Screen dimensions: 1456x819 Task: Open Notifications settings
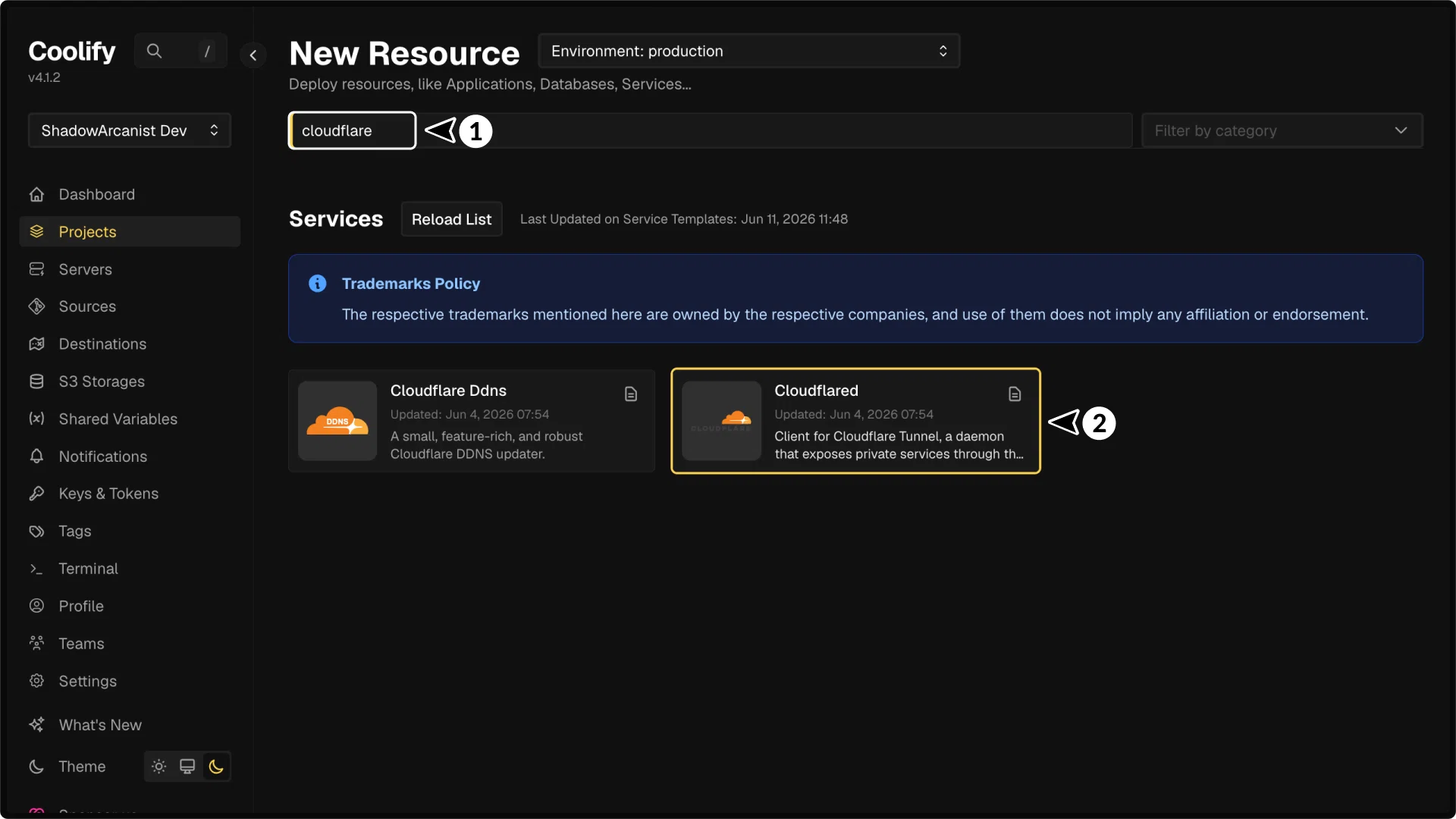(130, 456)
